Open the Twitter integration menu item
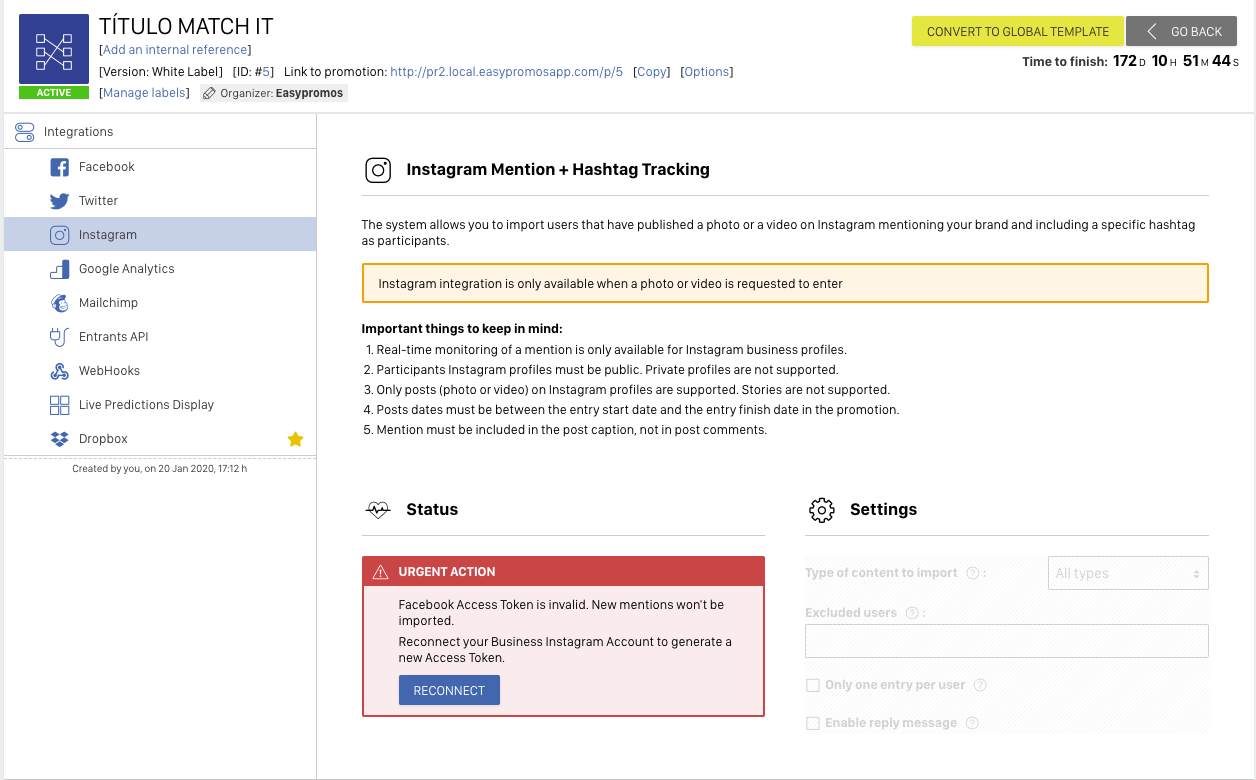Screen dimensions: 1256x780 (x=160, y=201)
